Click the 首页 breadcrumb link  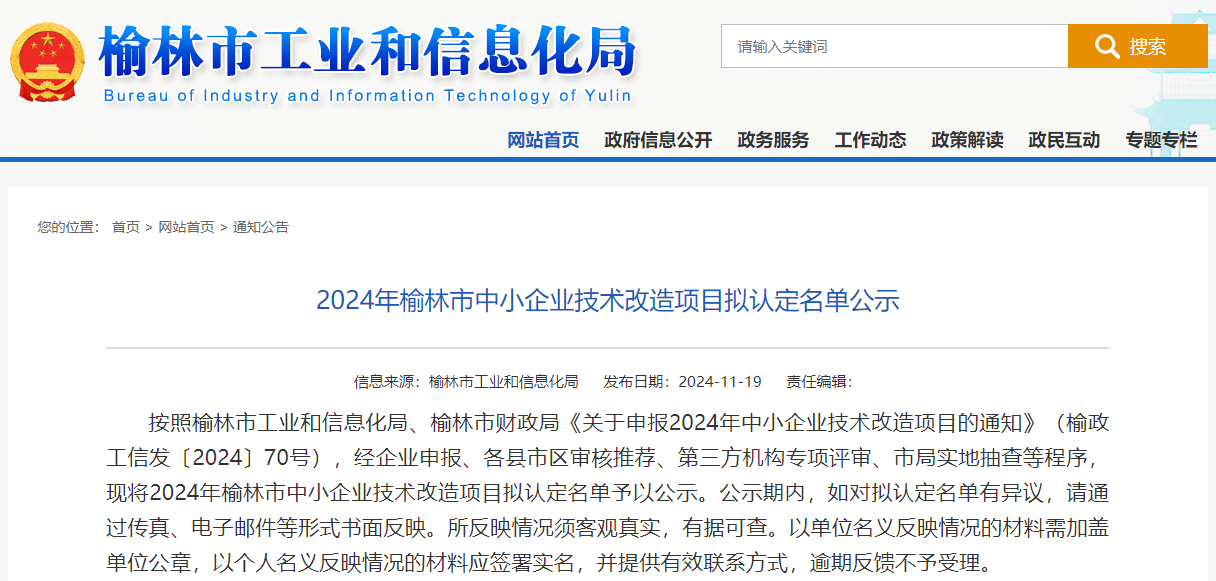pyautogui.click(x=126, y=227)
